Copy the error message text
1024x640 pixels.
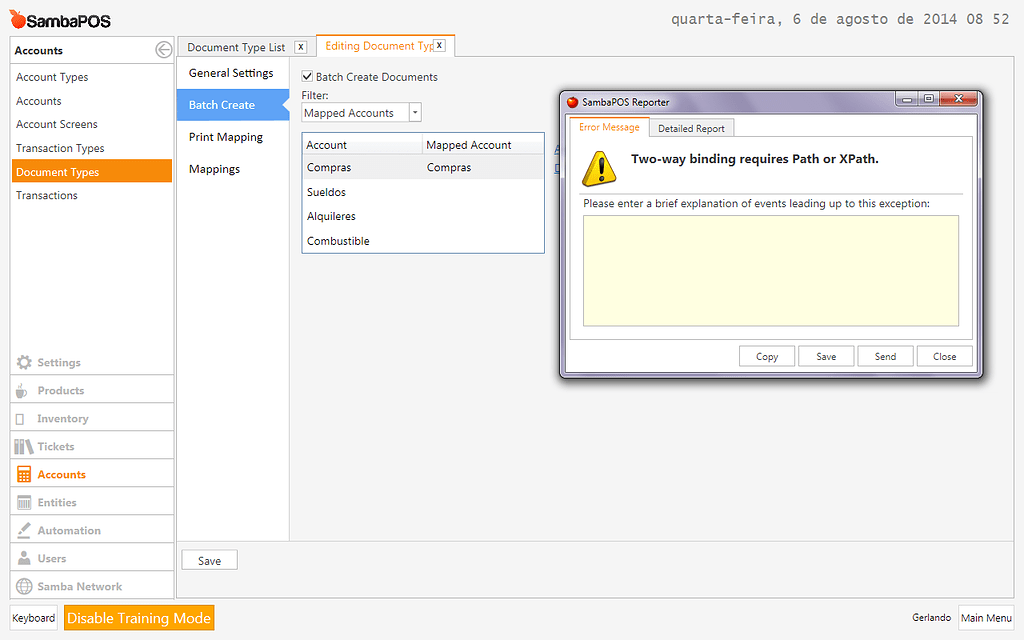pos(766,355)
